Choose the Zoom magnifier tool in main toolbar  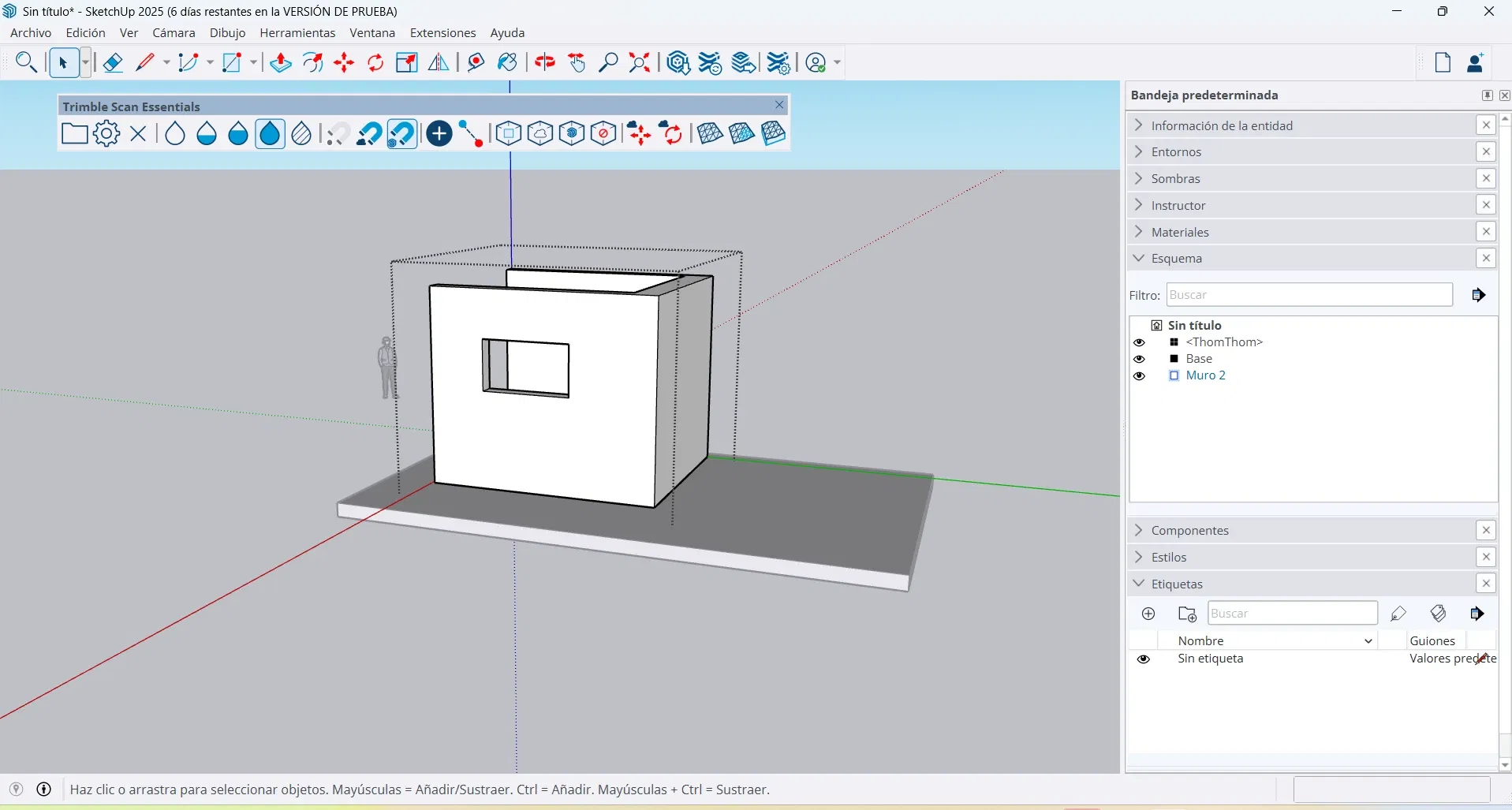coord(608,62)
